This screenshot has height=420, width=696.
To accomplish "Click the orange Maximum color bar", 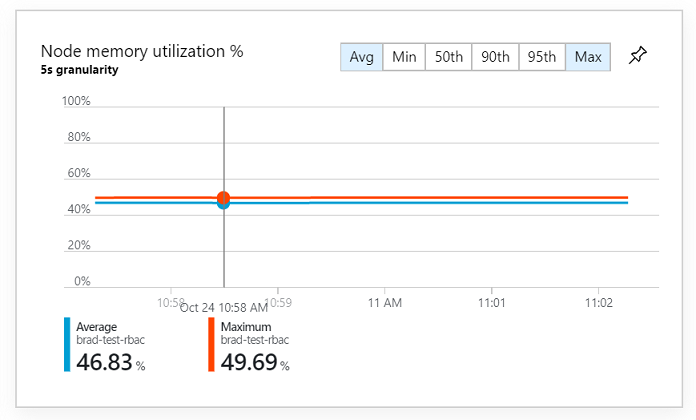I will (211, 345).
